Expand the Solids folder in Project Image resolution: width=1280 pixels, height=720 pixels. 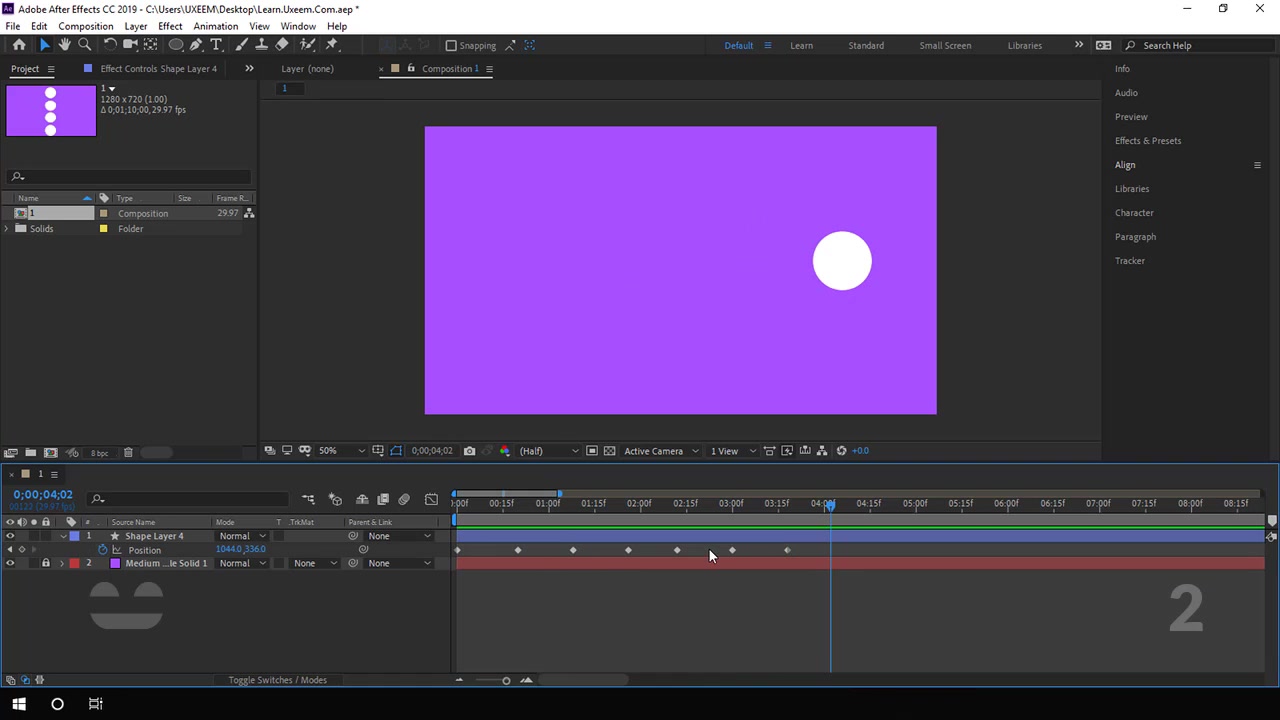point(7,229)
